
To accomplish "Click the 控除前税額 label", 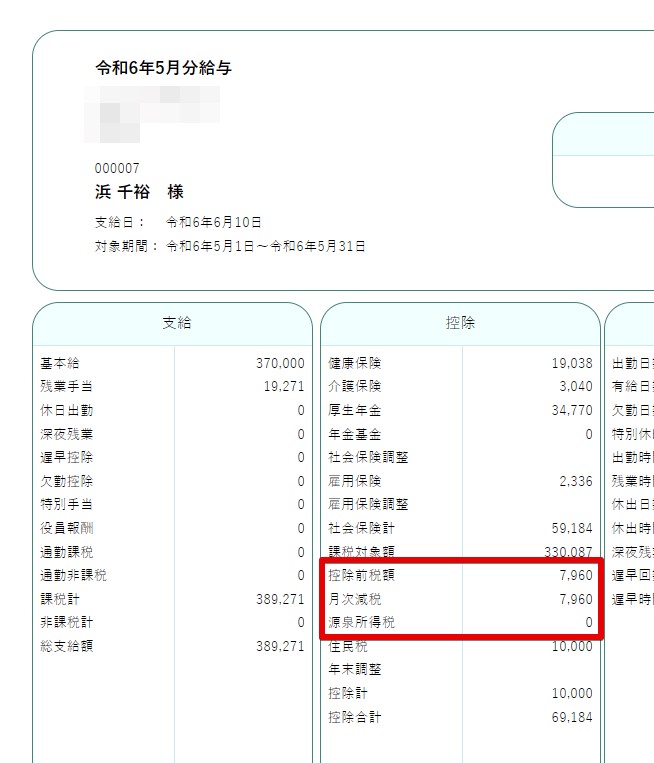I will (x=361, y=576).
